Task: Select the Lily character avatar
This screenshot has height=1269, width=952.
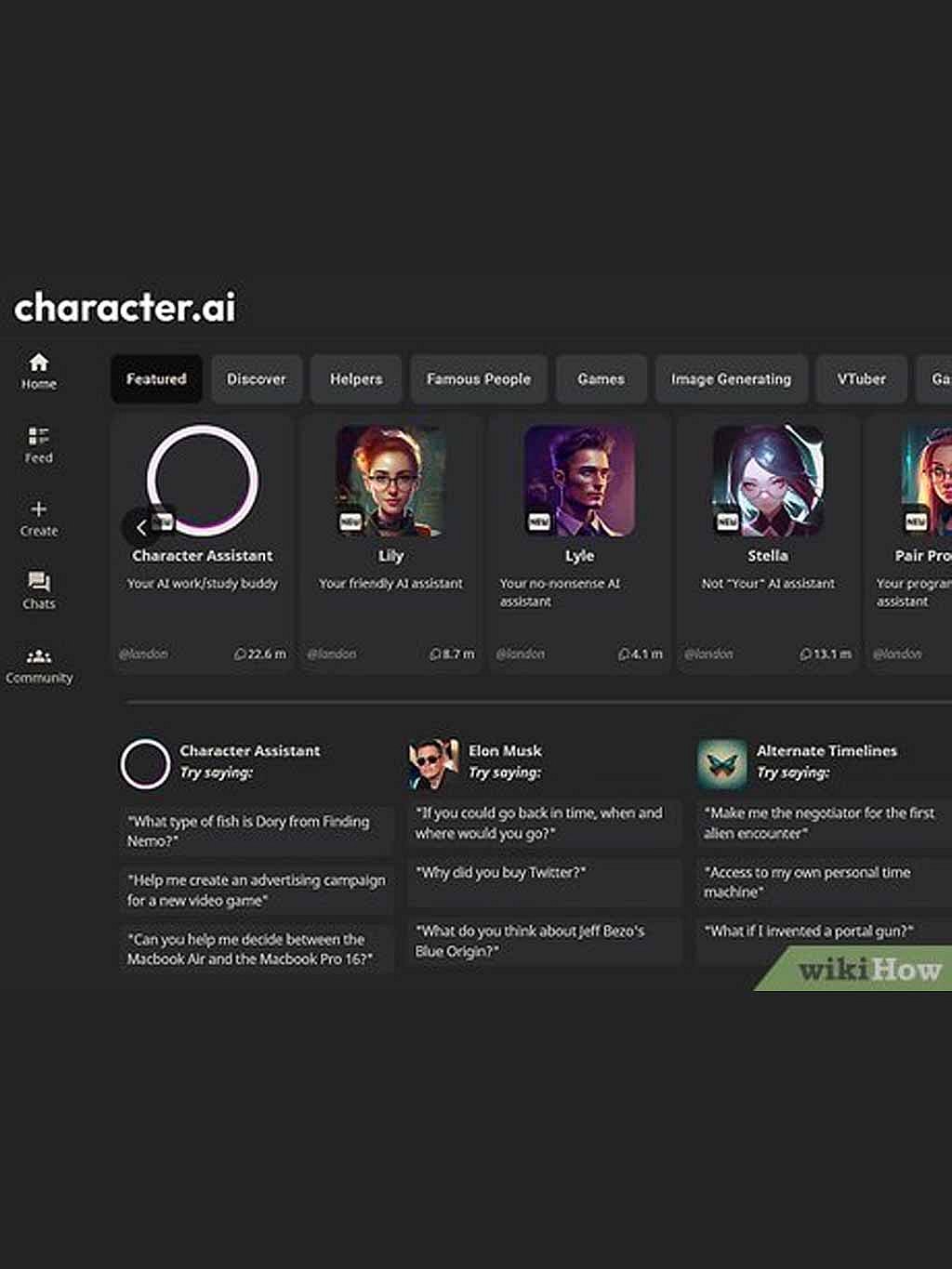Action: point(390,481)
